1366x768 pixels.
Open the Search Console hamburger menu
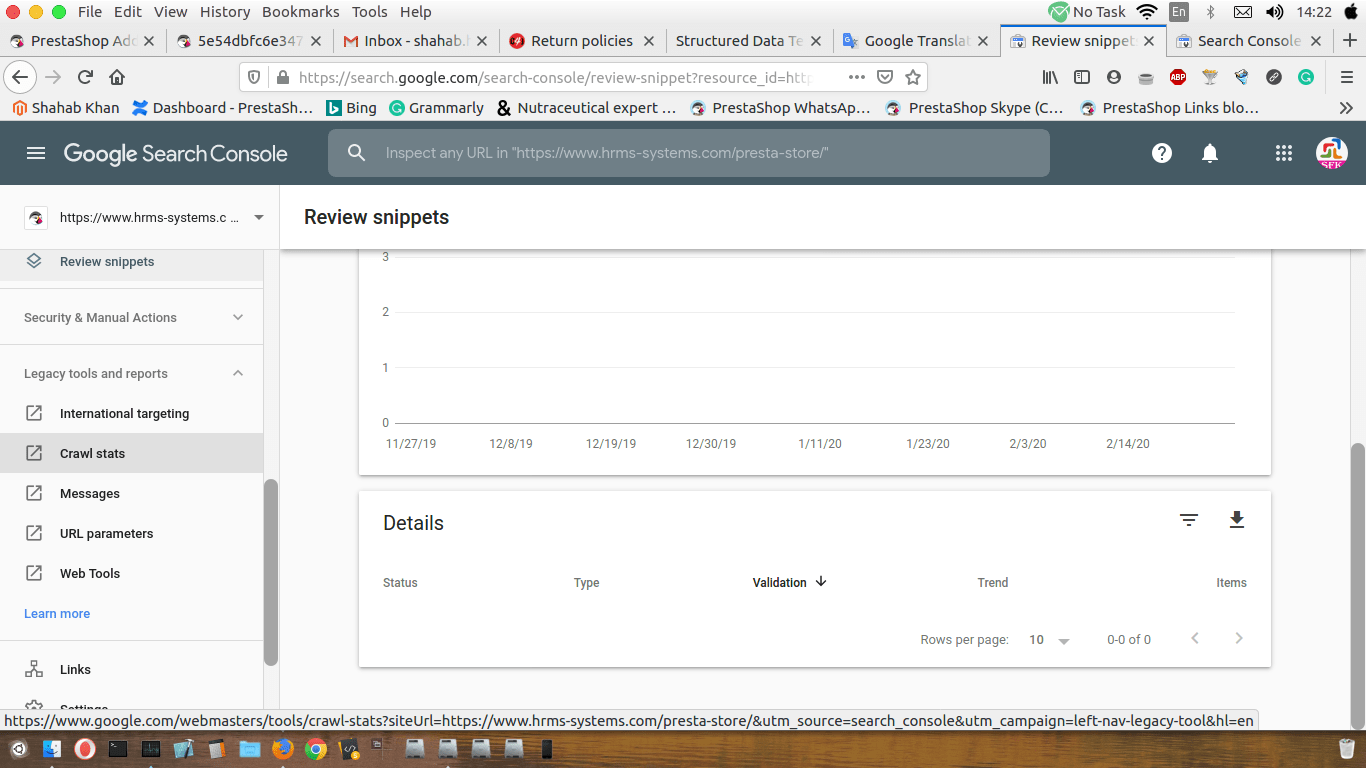tap(36, 153)
